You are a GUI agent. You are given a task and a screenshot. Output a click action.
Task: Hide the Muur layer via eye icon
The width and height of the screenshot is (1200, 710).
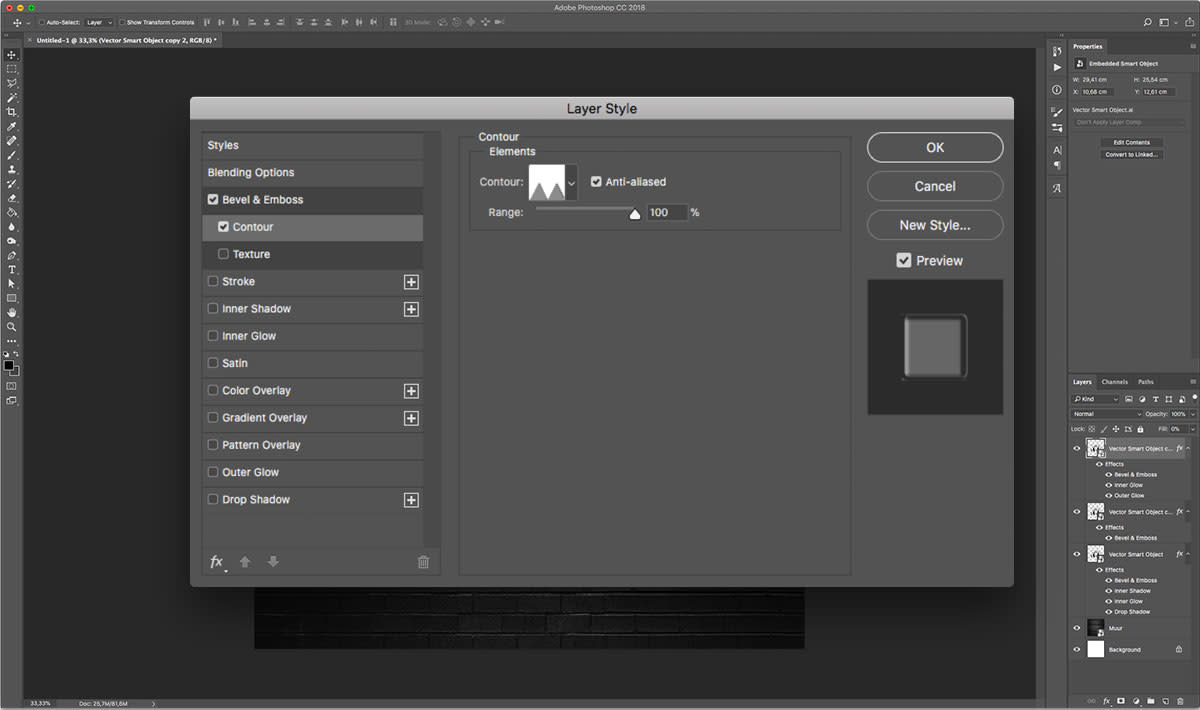click(1077, 628)
